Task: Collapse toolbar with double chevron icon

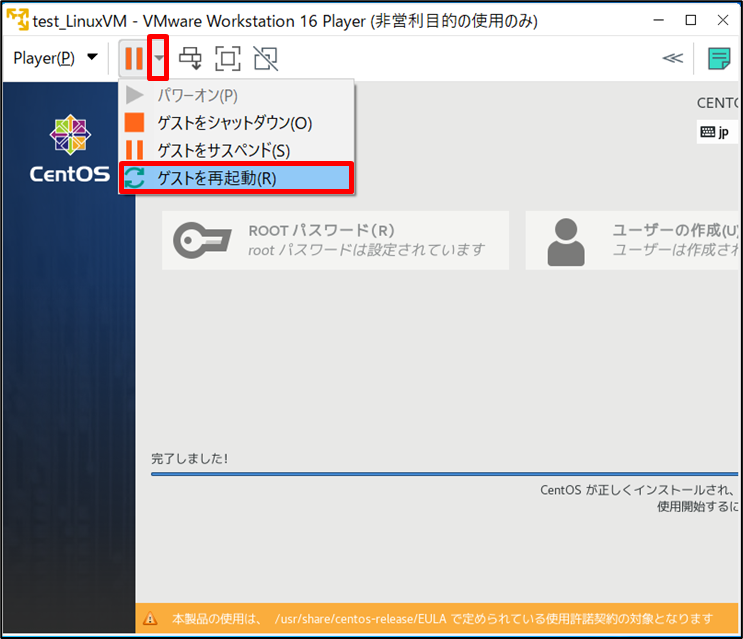Action: pyautogui.click(x=672, y=58)
